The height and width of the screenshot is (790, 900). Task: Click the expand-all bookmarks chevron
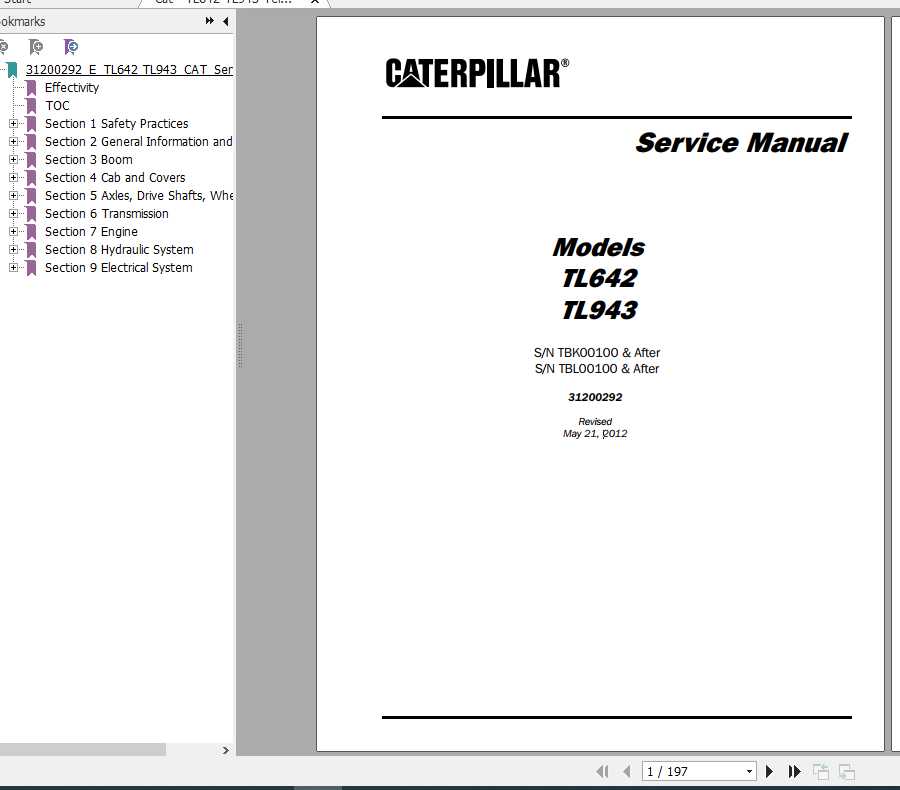point(208,21)
